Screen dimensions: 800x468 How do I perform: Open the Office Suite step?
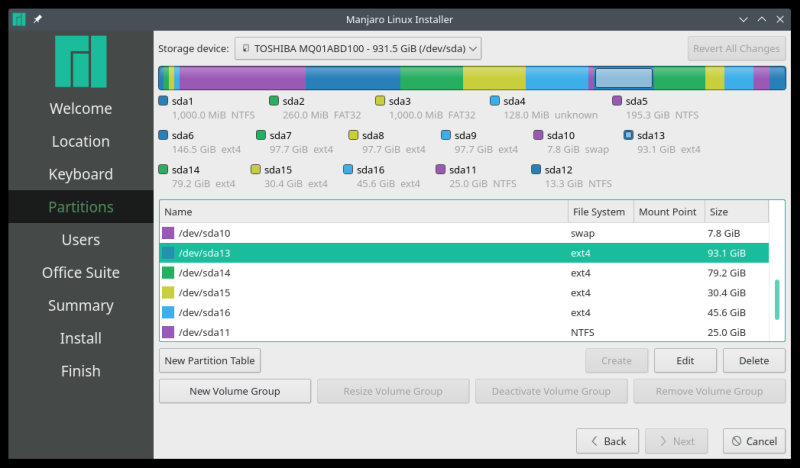[x=81, y=273]
